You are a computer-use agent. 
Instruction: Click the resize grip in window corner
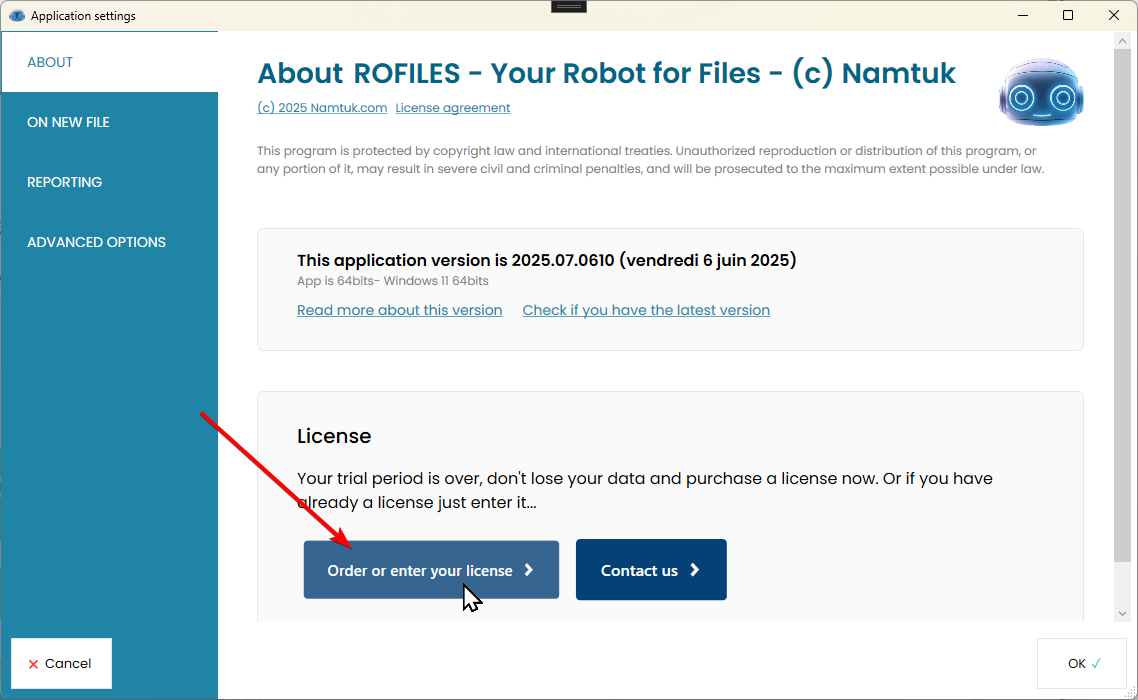[1129, 692]
